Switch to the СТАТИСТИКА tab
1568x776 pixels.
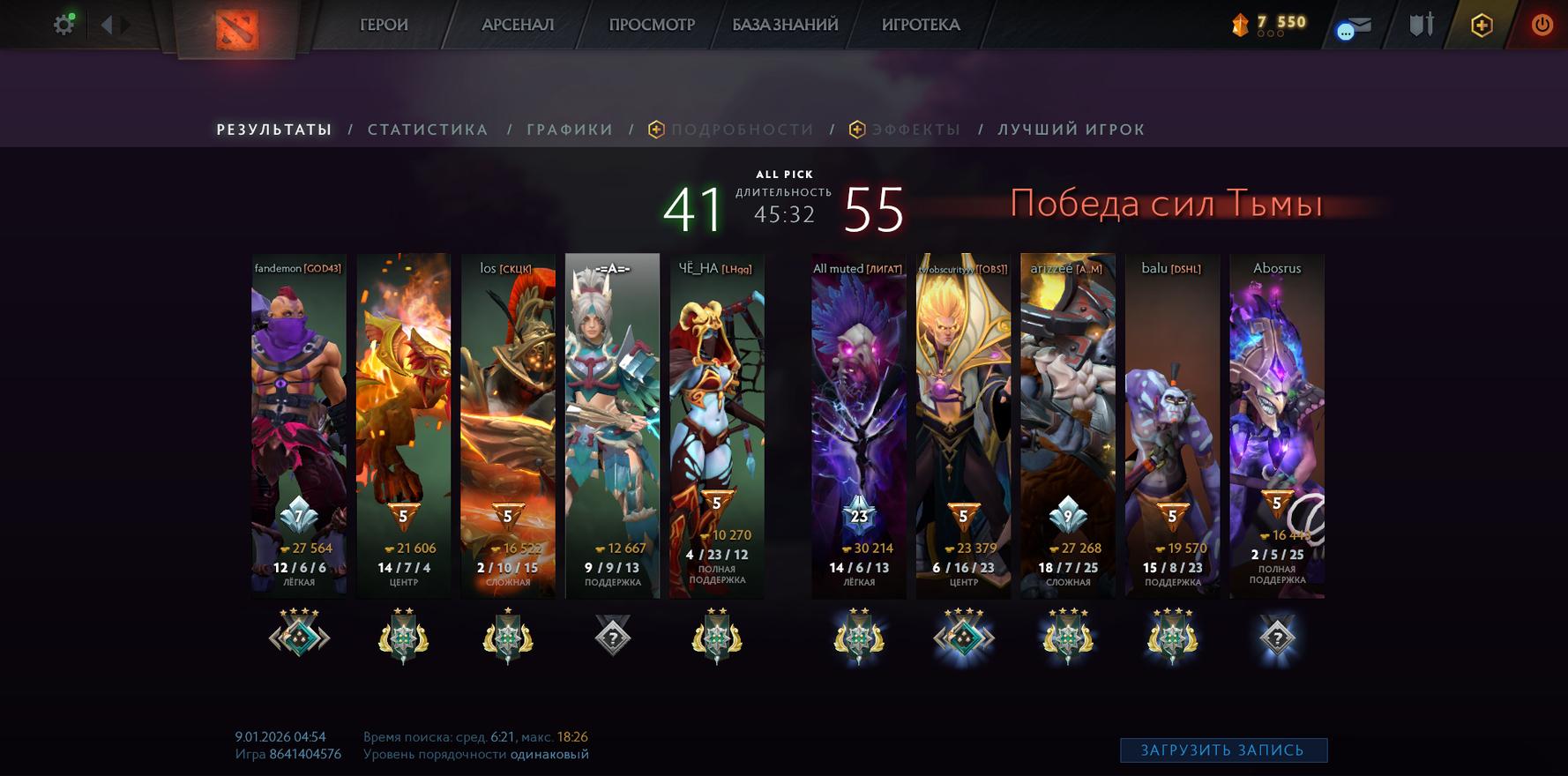pyautogui.click(x=428, y=130)
